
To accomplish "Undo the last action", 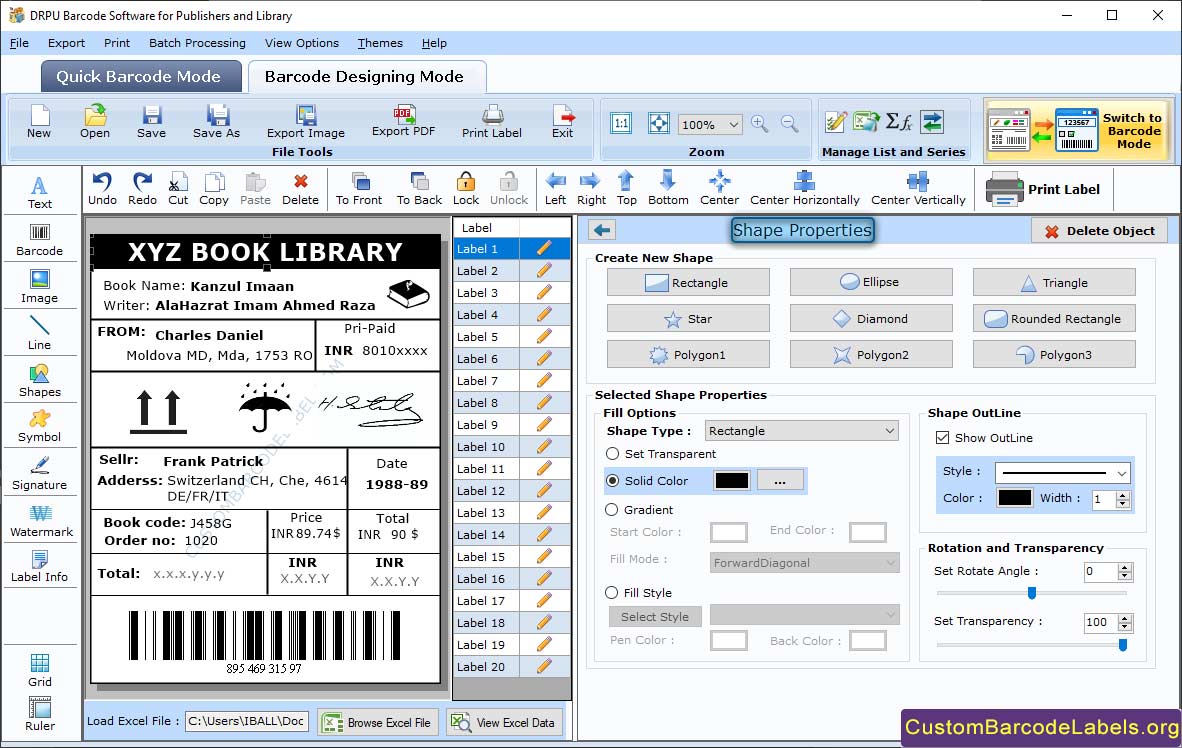I will point(103,189).
